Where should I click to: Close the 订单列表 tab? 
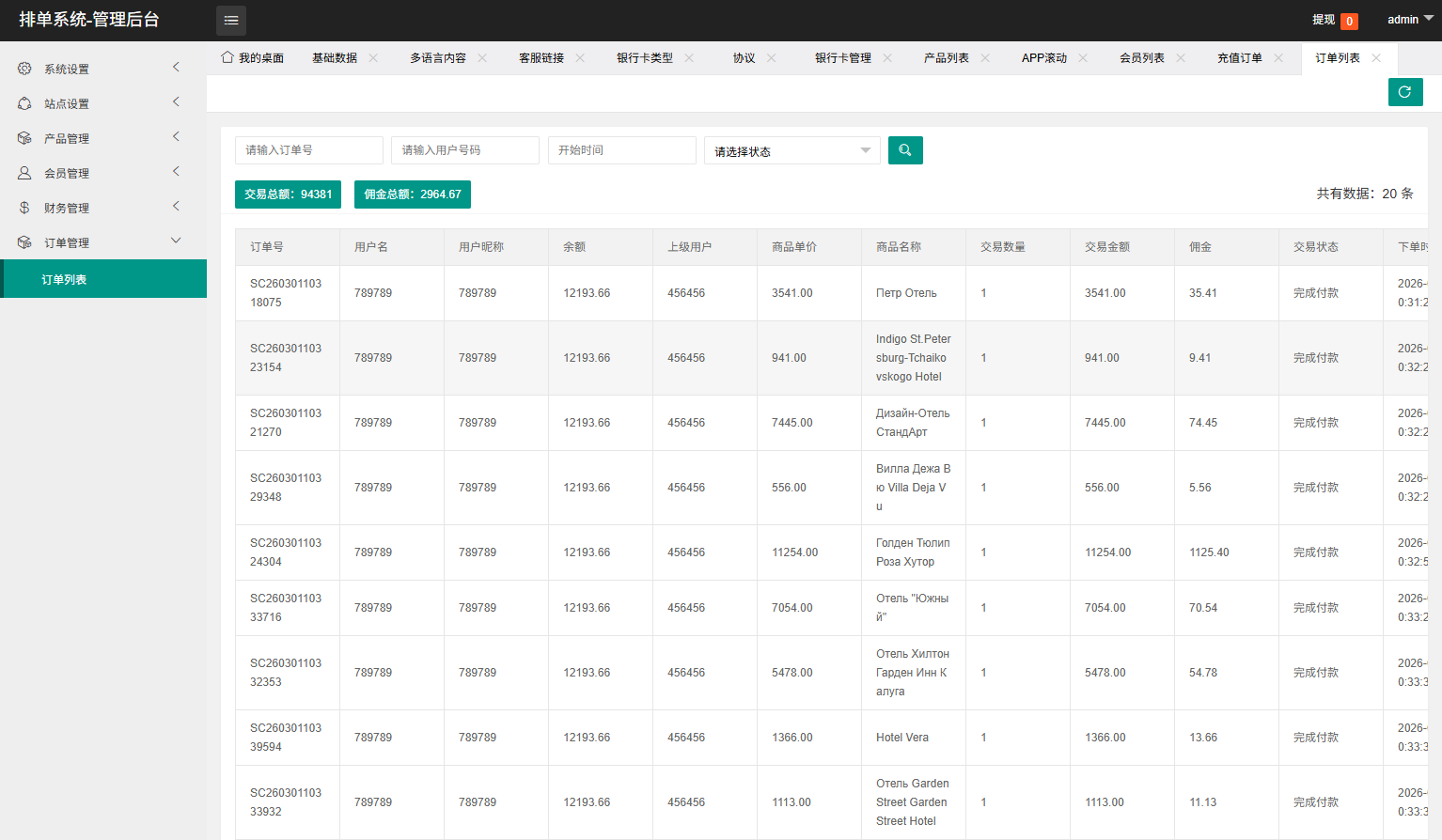1376,58
